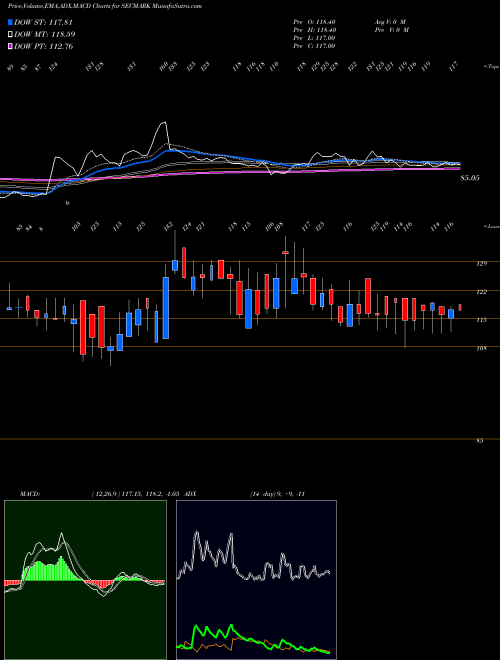Viewport: 500px width, 660px height.
Task: Click the 'Pre C: 117.09' value
Action: click(x=314, y=46)
